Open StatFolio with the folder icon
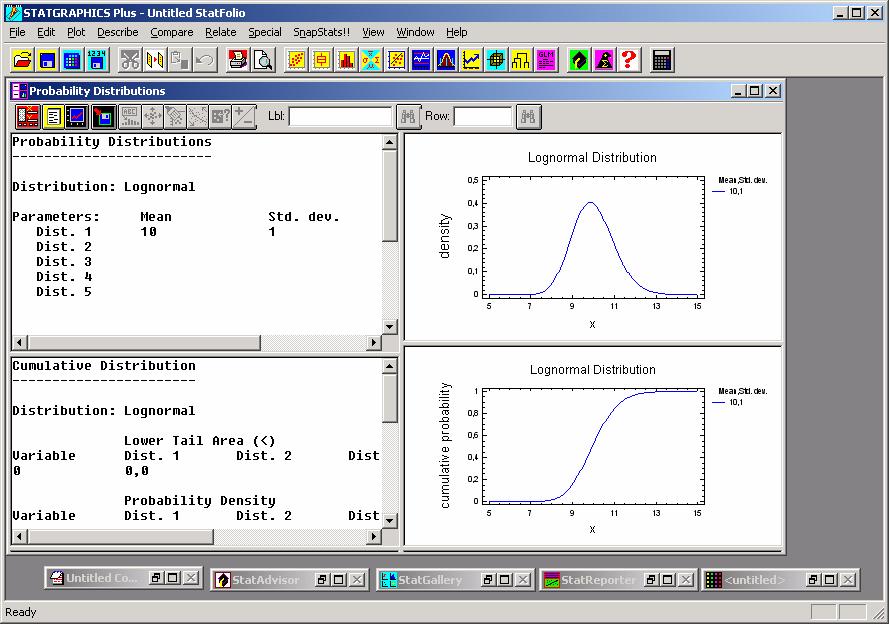 22,60
